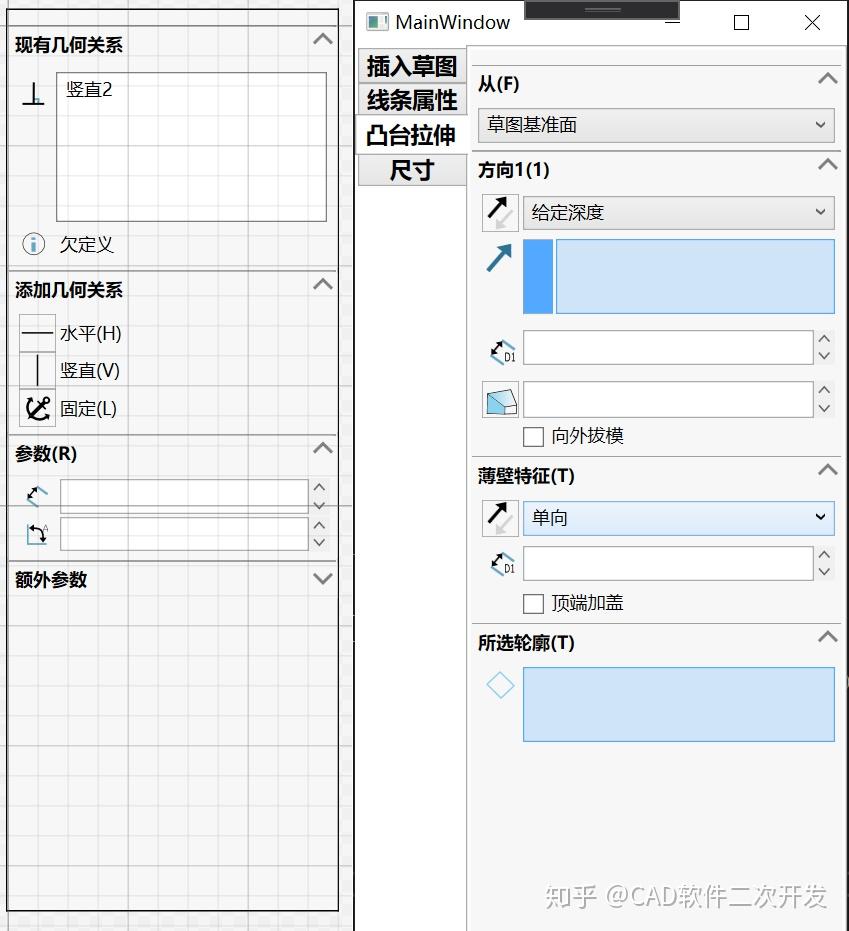The width and height of the screenshot is (849, 931).
Task: Expand the 额外参数 section
Action: (x=322, y=578)
